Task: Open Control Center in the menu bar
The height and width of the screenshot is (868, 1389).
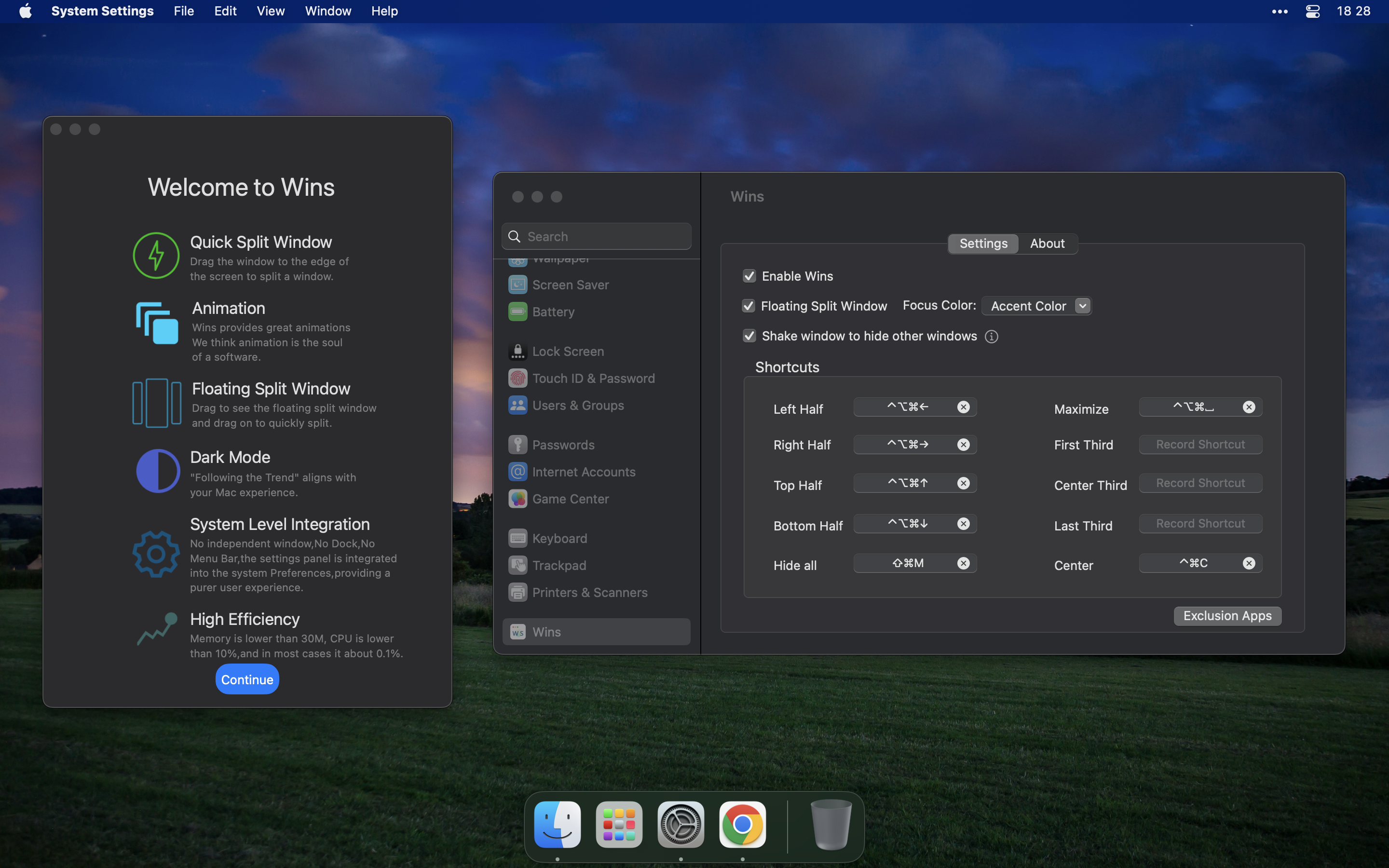Action: (1313, 11)
